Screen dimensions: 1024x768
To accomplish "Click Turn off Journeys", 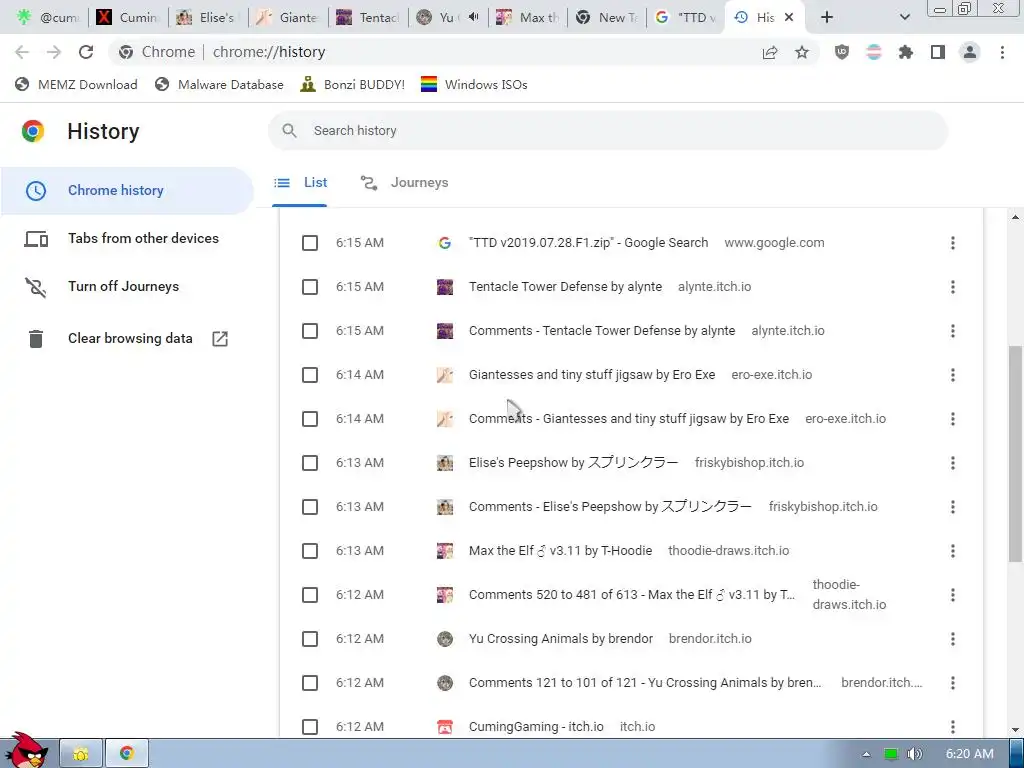I will tap(127, 286).
